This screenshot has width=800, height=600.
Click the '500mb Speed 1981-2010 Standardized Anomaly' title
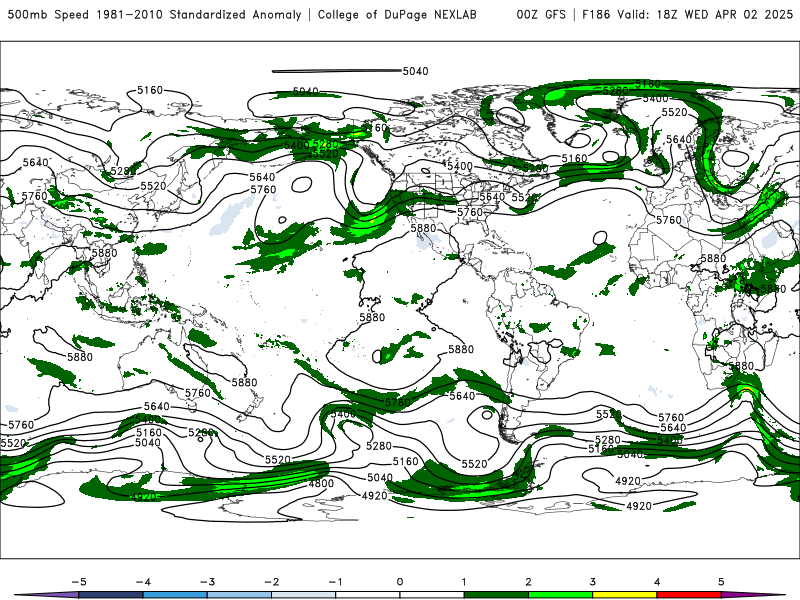(154, 14)
